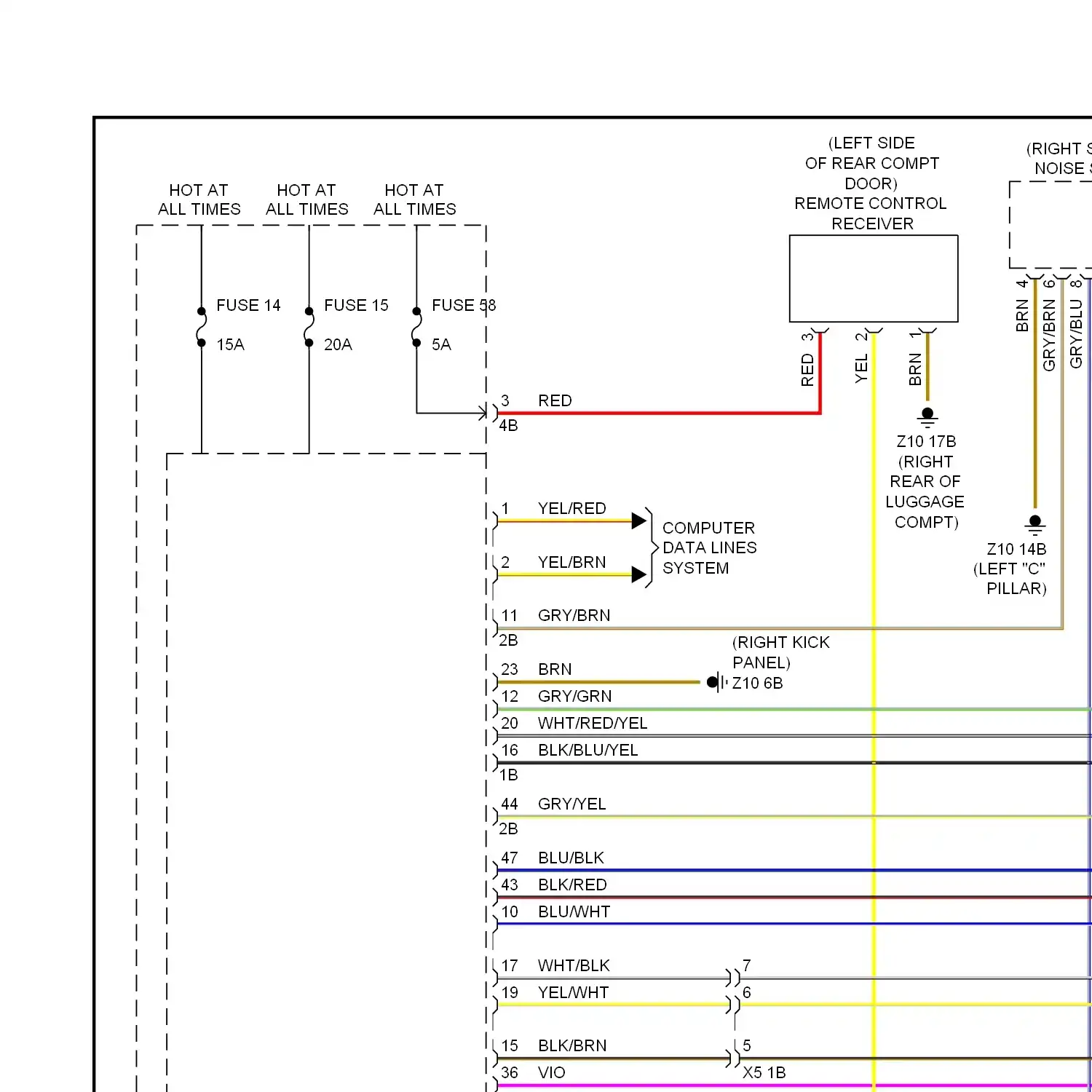Click the X5 1B connector label
The height and width of the screenshot is (1092, 1092).
pos(764,1072)
